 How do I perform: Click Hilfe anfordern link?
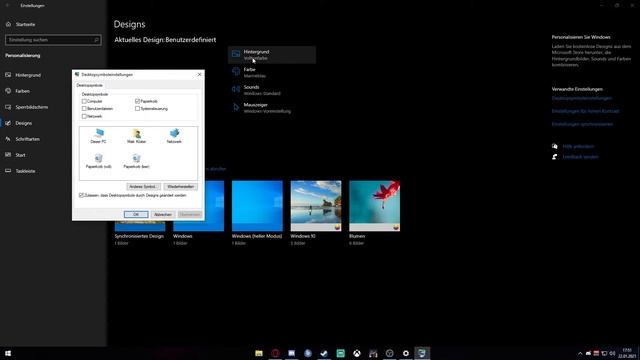578,146
